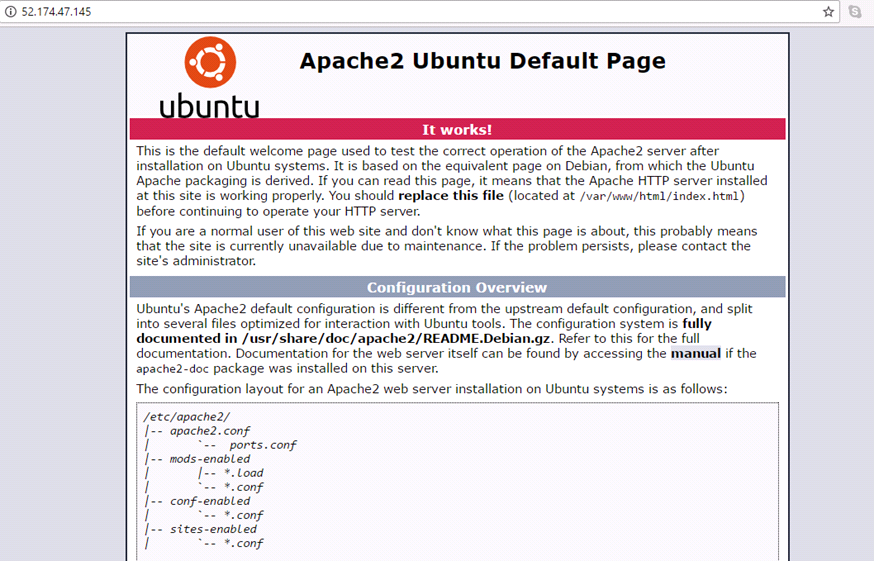
Task: Click *.conf under sites-enabled
Action: click(244, 543)
